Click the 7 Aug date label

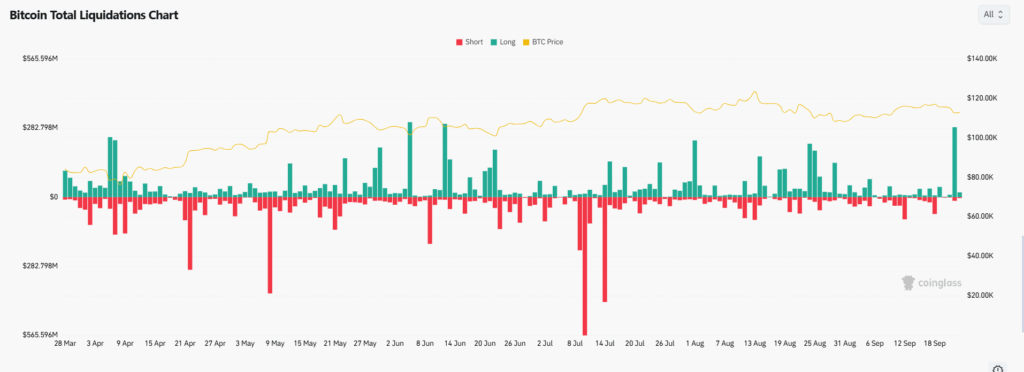[x=725, y=343]
